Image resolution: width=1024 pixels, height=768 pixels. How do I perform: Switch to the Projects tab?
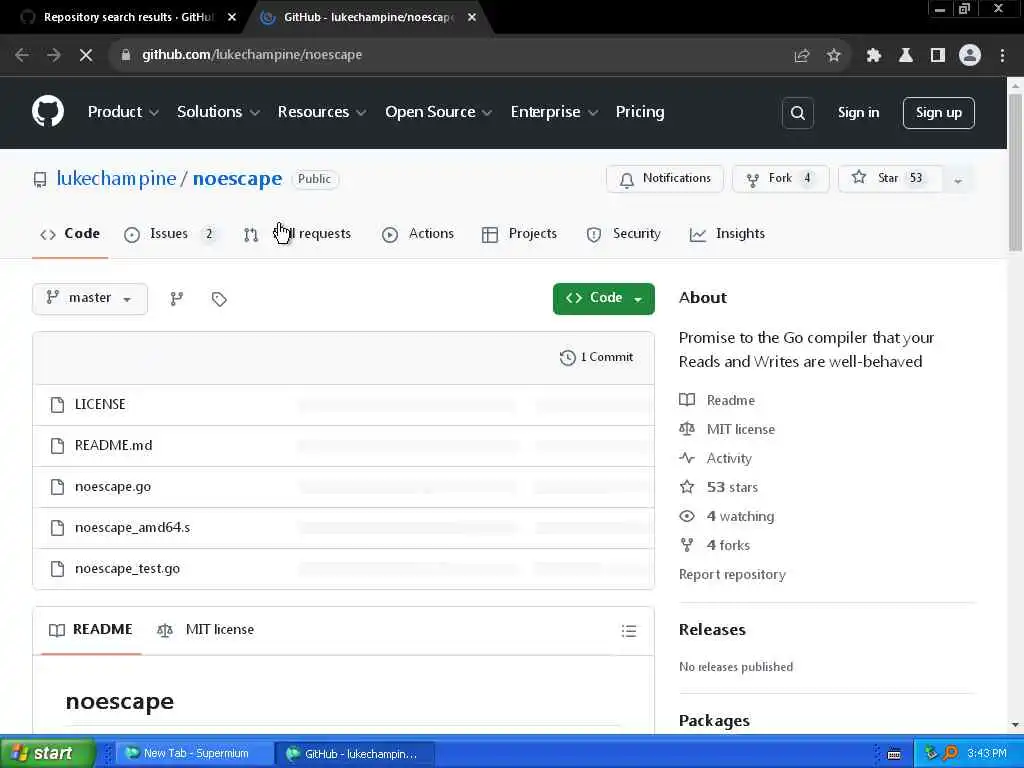[x=519, y=234]
